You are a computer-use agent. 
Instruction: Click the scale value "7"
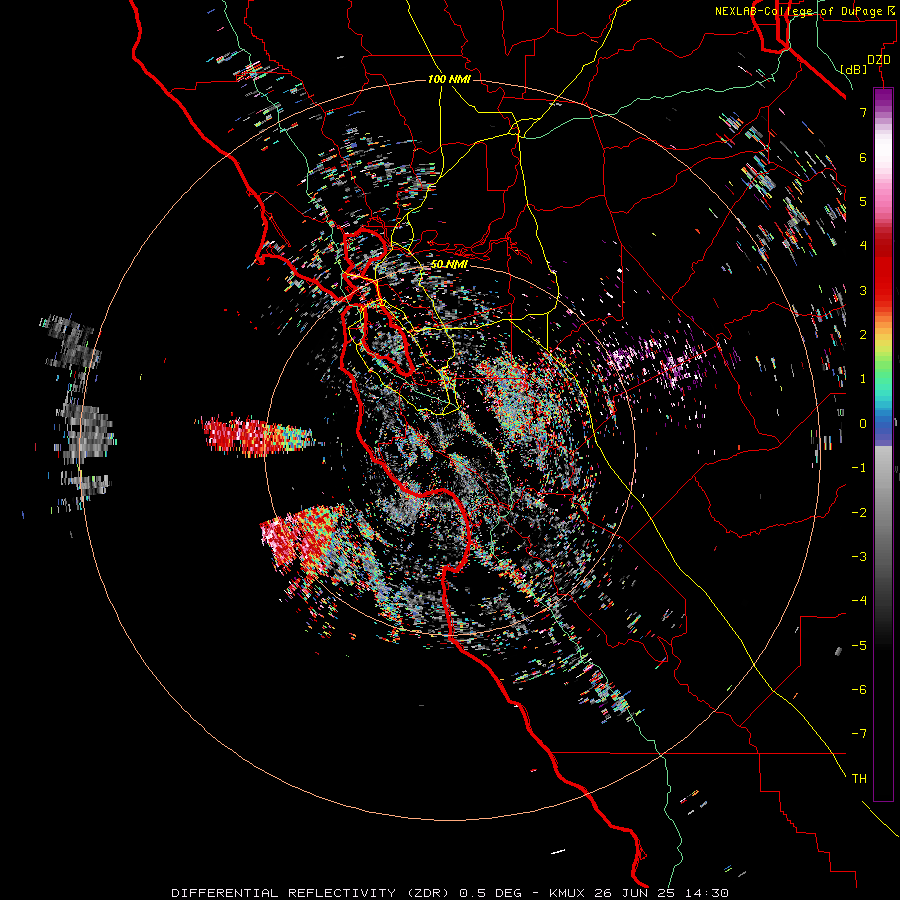[863, 112]
